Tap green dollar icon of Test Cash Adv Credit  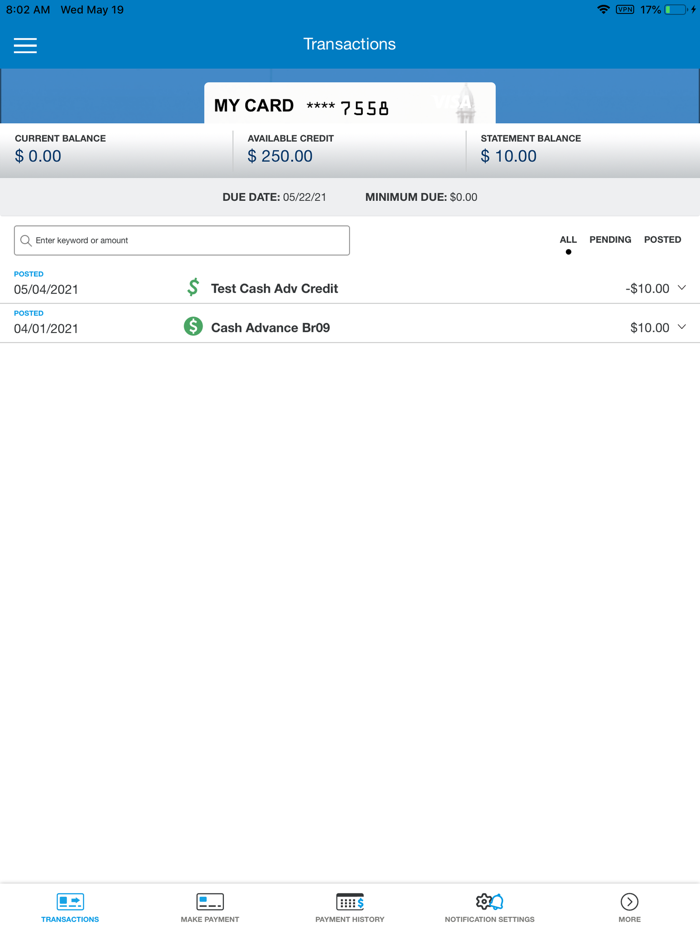tap(193, 288)
